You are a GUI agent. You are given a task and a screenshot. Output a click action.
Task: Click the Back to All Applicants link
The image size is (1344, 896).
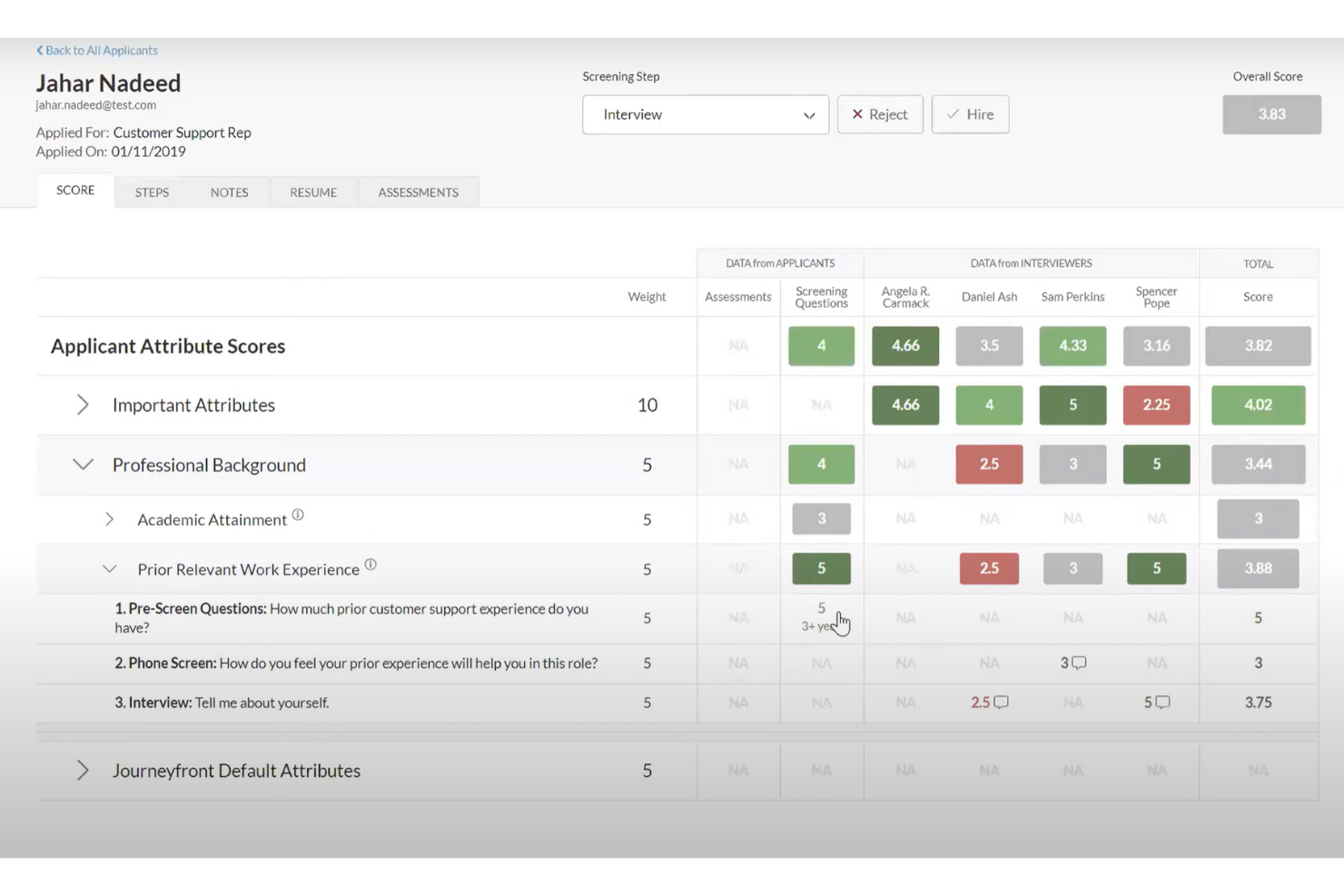point(101,50)
